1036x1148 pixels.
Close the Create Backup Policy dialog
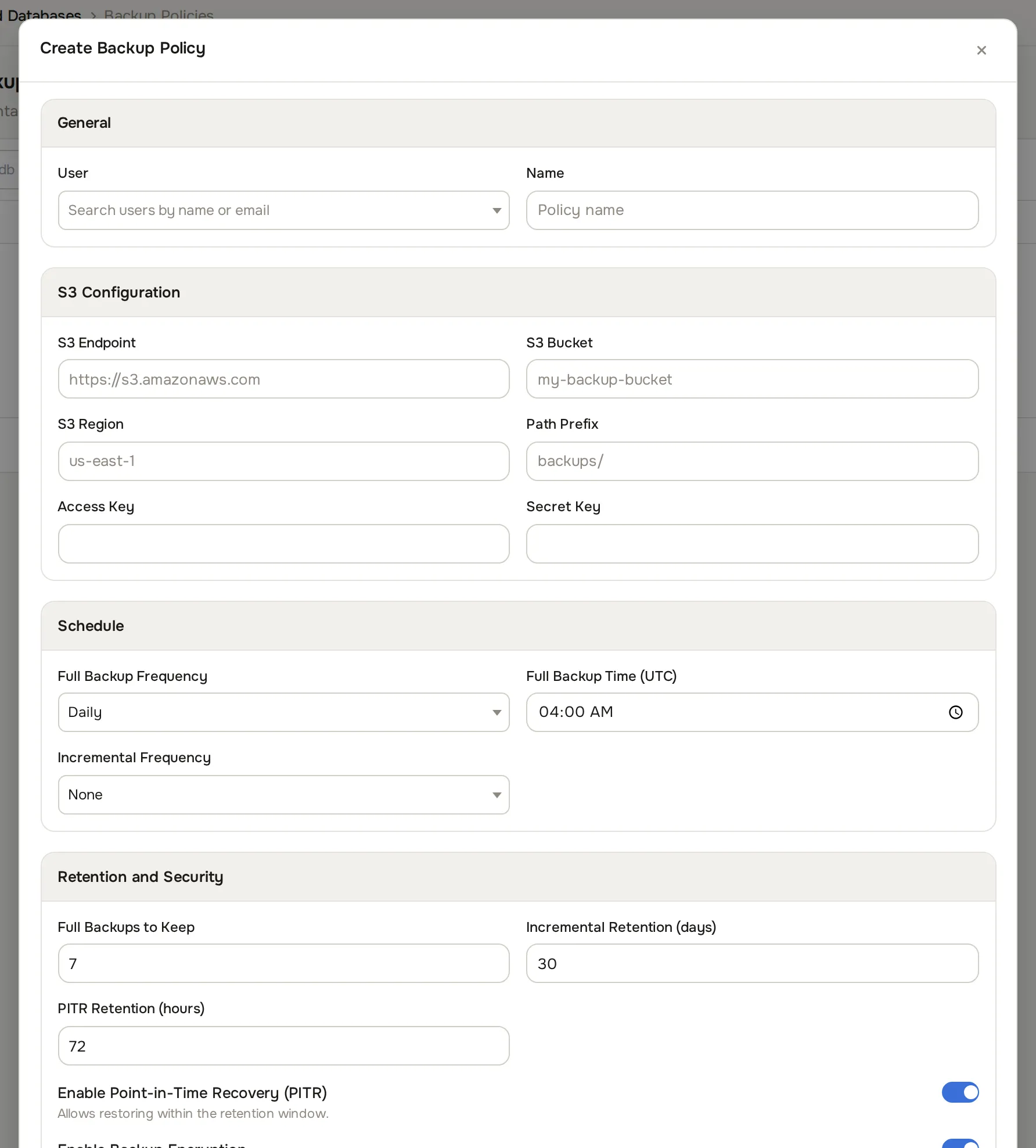pyautogui.click(x=981, y=51)
